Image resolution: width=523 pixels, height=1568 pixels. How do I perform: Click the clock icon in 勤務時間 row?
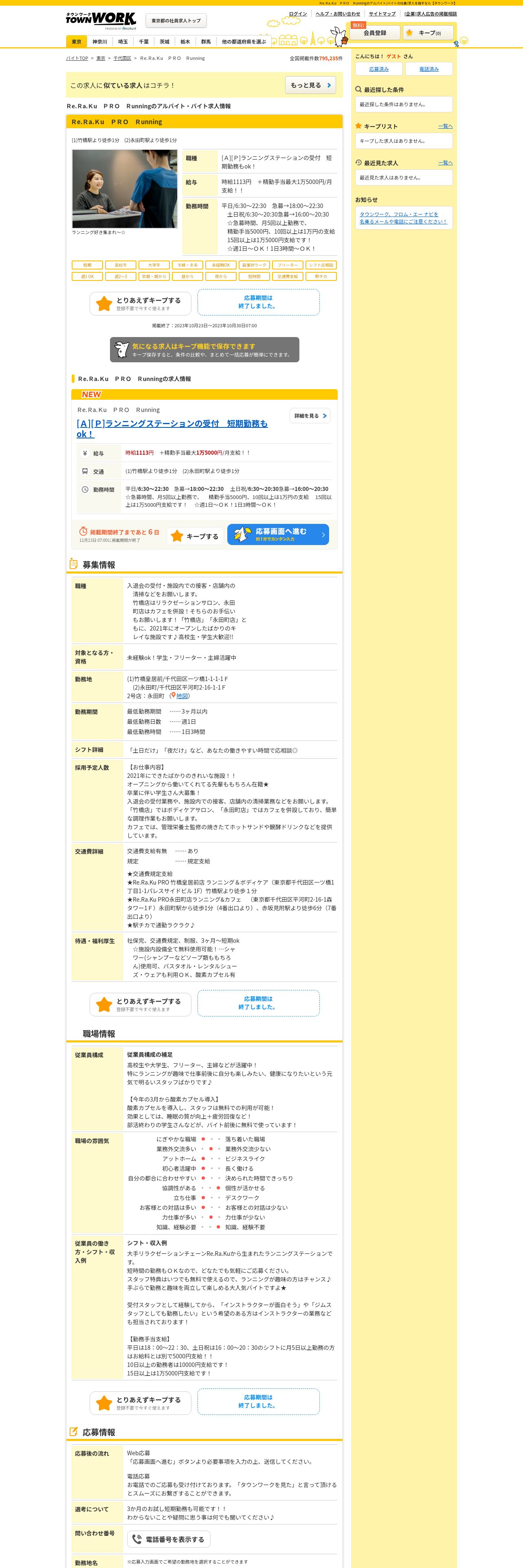pos(85,489)
